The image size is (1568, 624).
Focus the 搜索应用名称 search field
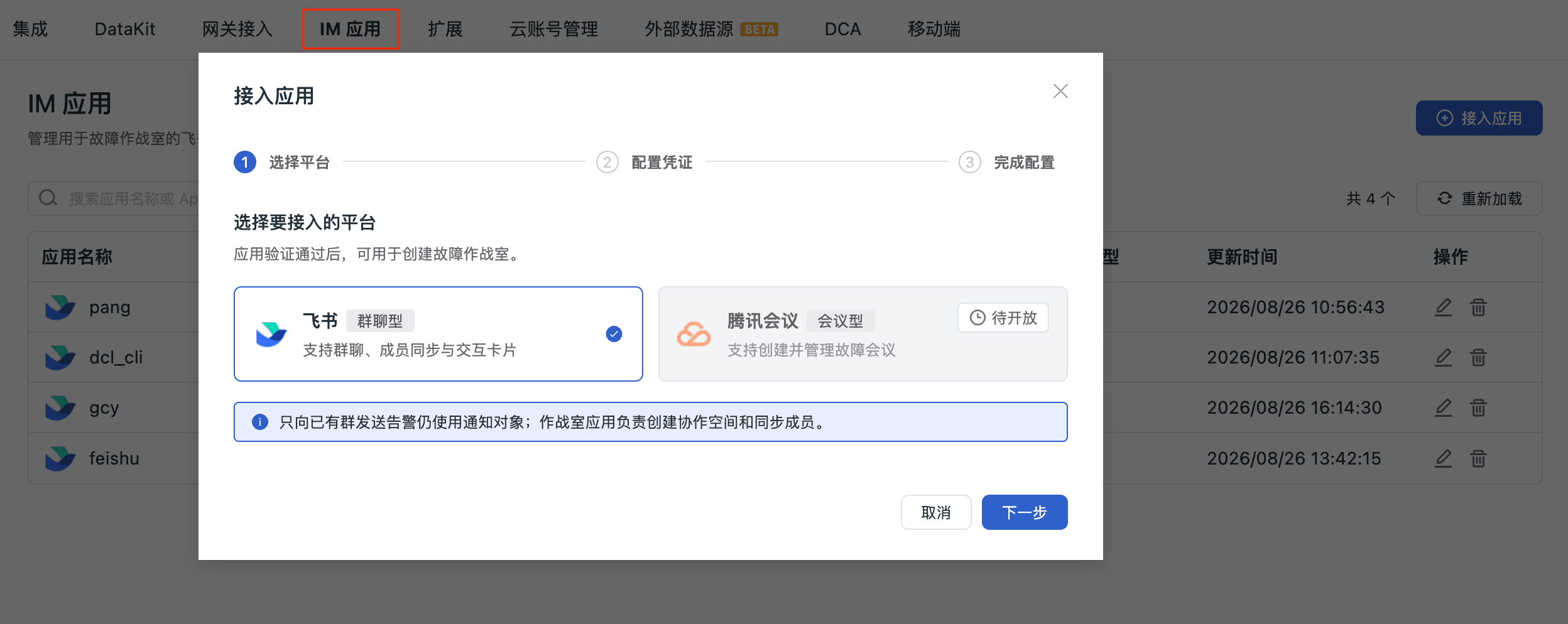(x=114, y=198)
